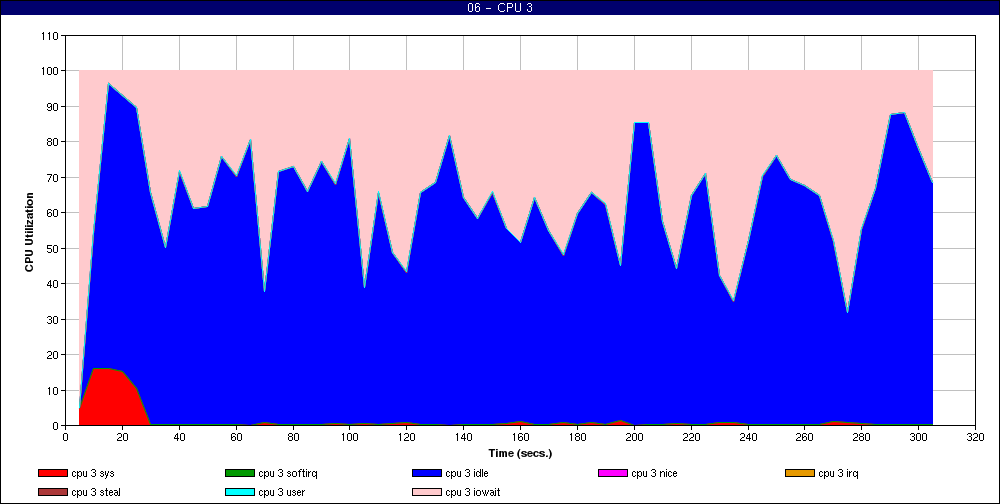
Task: Click the 'CPU Utilization' y-axis label
Action: coord(29,232)
